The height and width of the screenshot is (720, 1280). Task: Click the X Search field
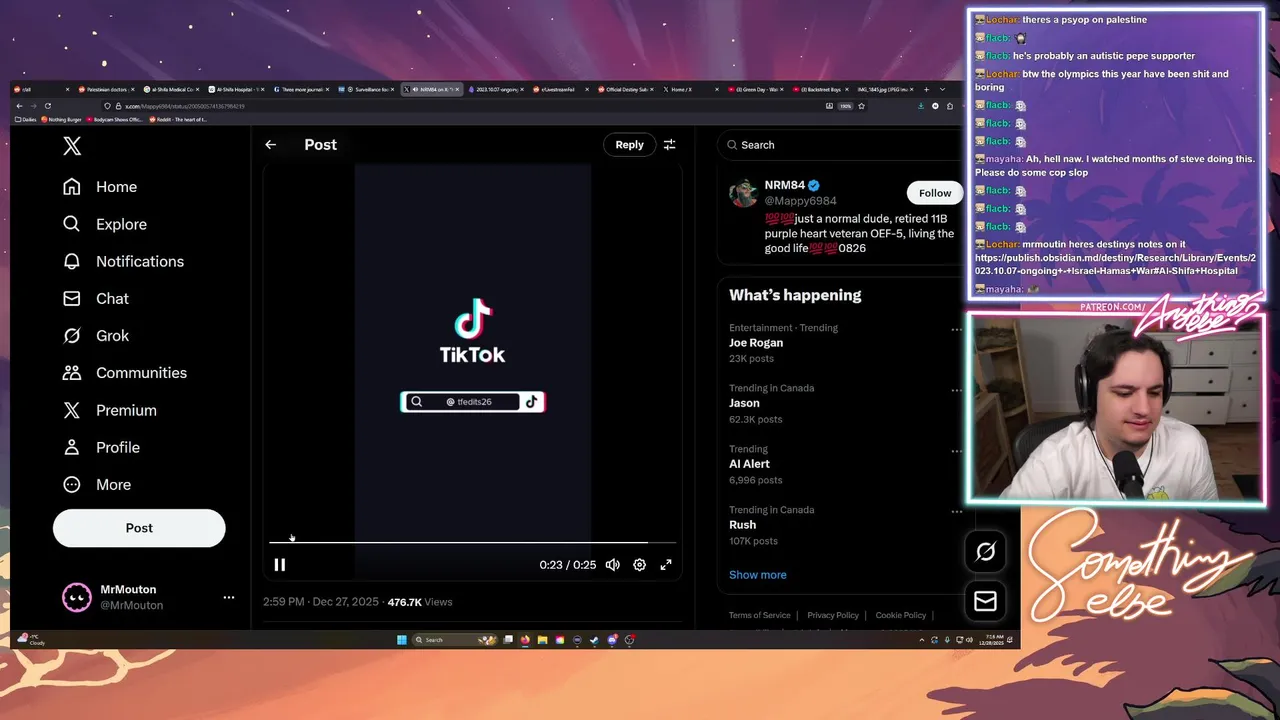pyautogui.click(x=838, y=145)
